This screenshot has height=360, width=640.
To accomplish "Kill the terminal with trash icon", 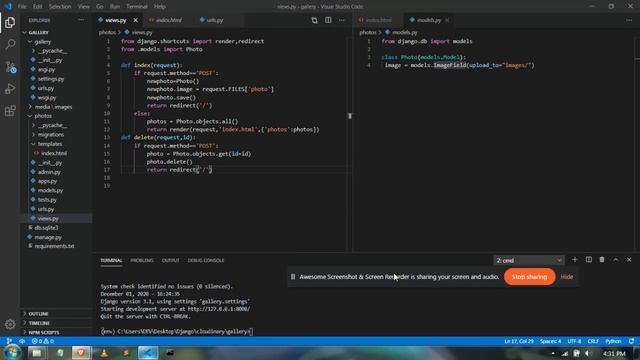I will 602,260.
